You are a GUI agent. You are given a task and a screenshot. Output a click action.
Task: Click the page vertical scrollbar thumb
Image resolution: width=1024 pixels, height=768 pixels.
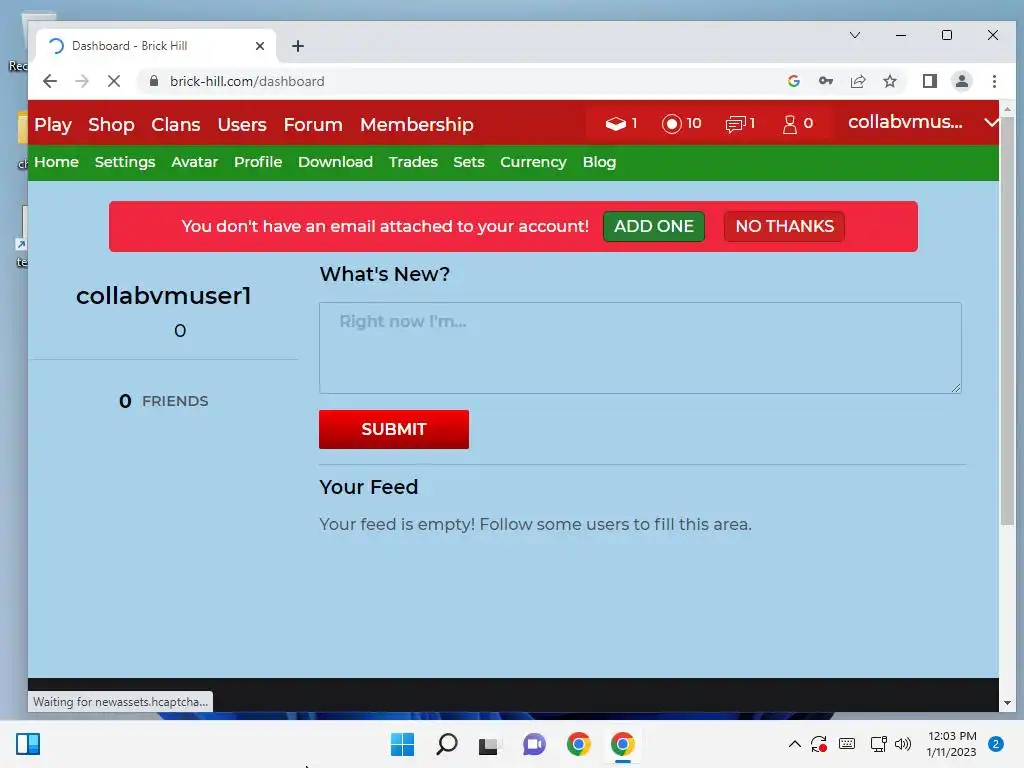[1007, 320]
